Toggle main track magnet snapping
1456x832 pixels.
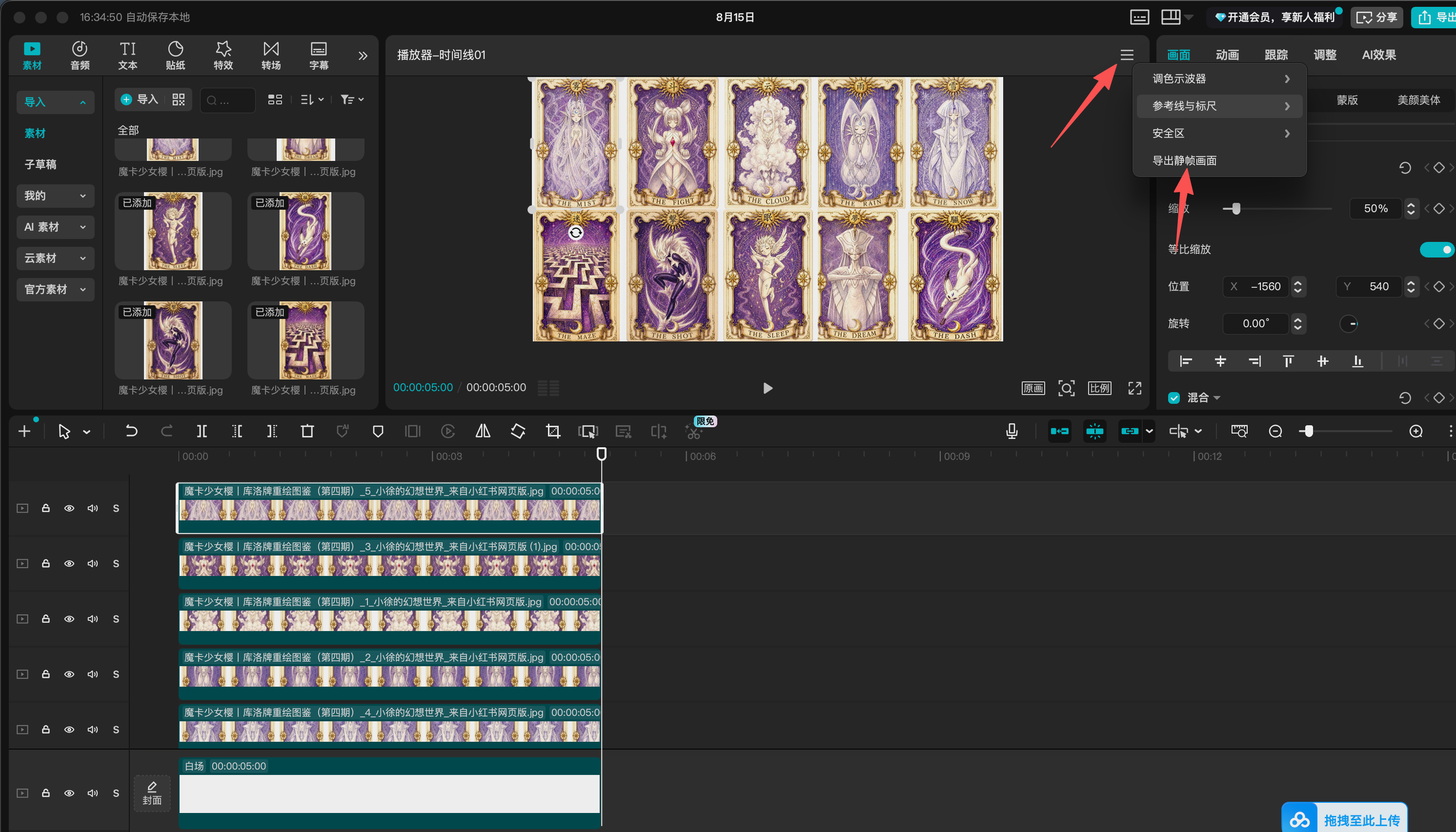pyautogui.click(x=1059, y=432)
